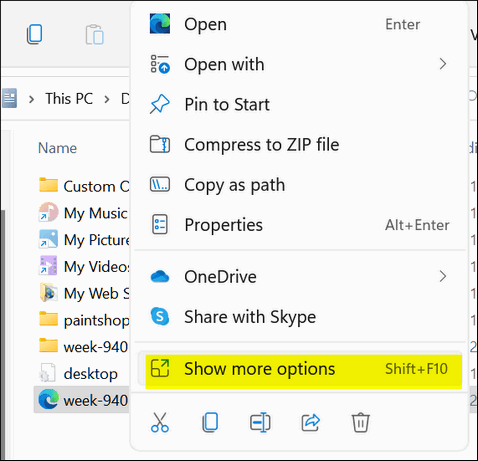Select Show more options entry
This screenshot has width=478, height=461.
coord(300,369)
